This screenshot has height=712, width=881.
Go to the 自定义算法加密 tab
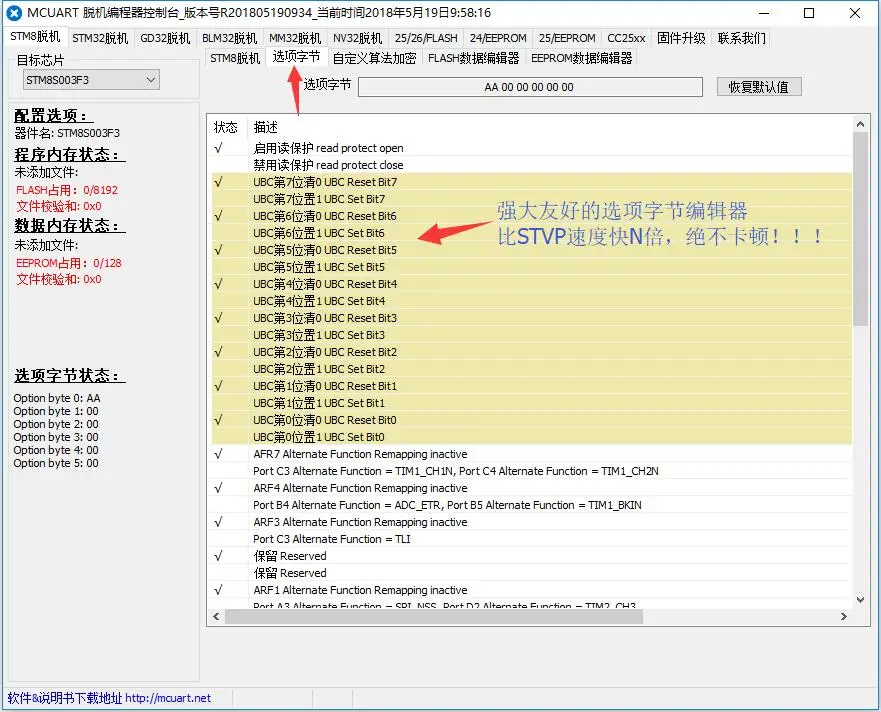pos(374,58)
